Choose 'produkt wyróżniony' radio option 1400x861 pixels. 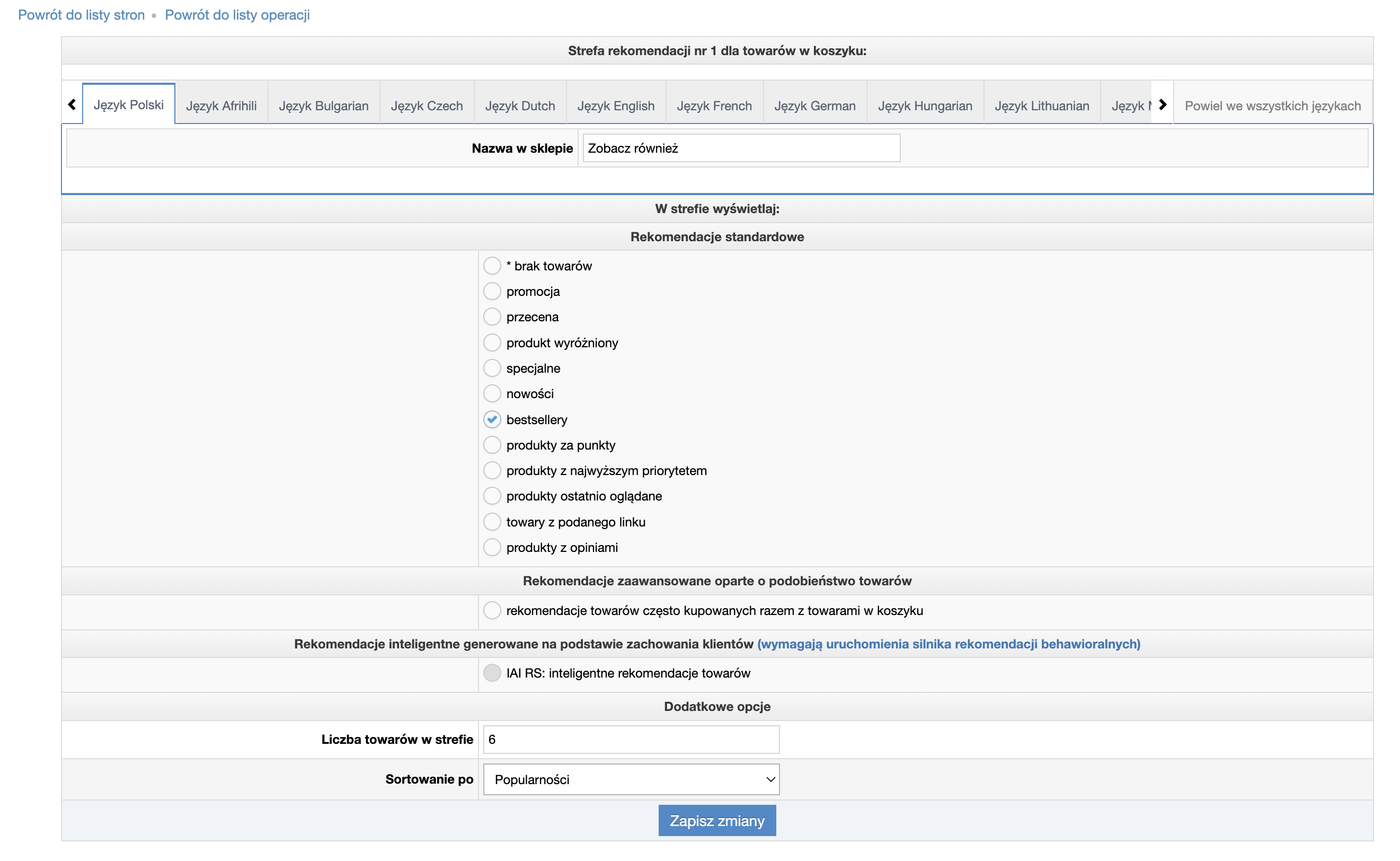[x=492, y=343]
